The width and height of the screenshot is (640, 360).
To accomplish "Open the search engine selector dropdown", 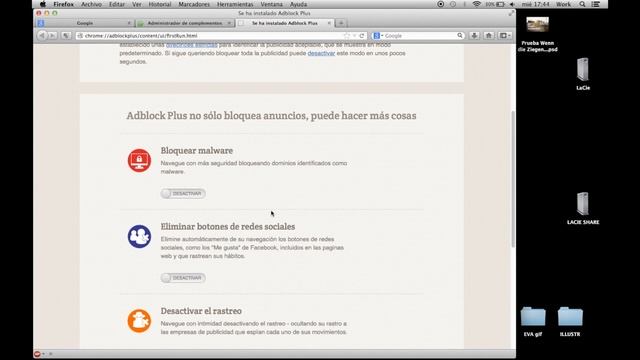I will pos(378,36).
